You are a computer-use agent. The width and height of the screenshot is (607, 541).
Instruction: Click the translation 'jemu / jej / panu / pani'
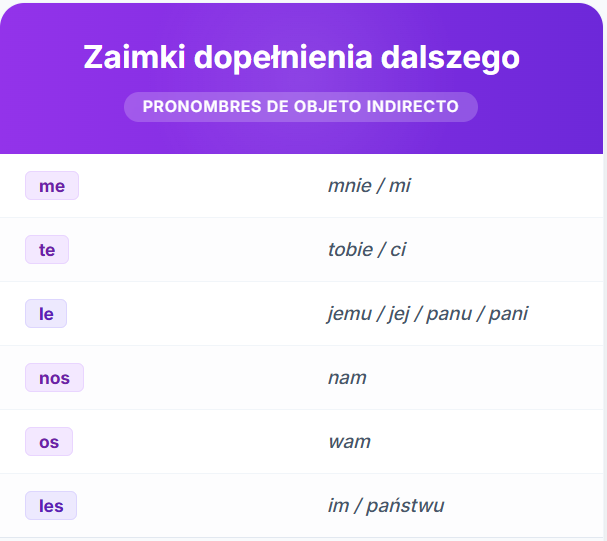[x=427, y=314]
